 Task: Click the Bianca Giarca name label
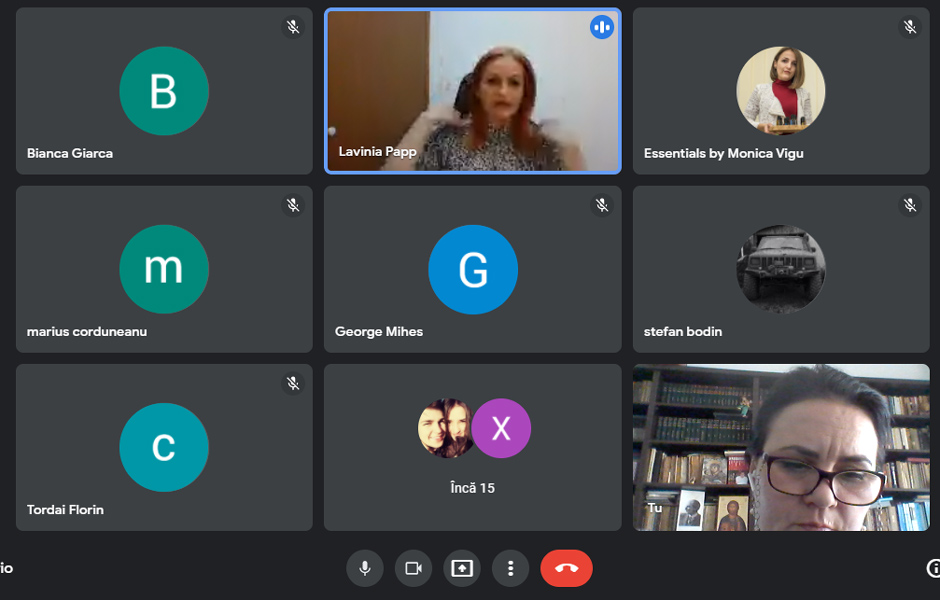click(70, 153)
